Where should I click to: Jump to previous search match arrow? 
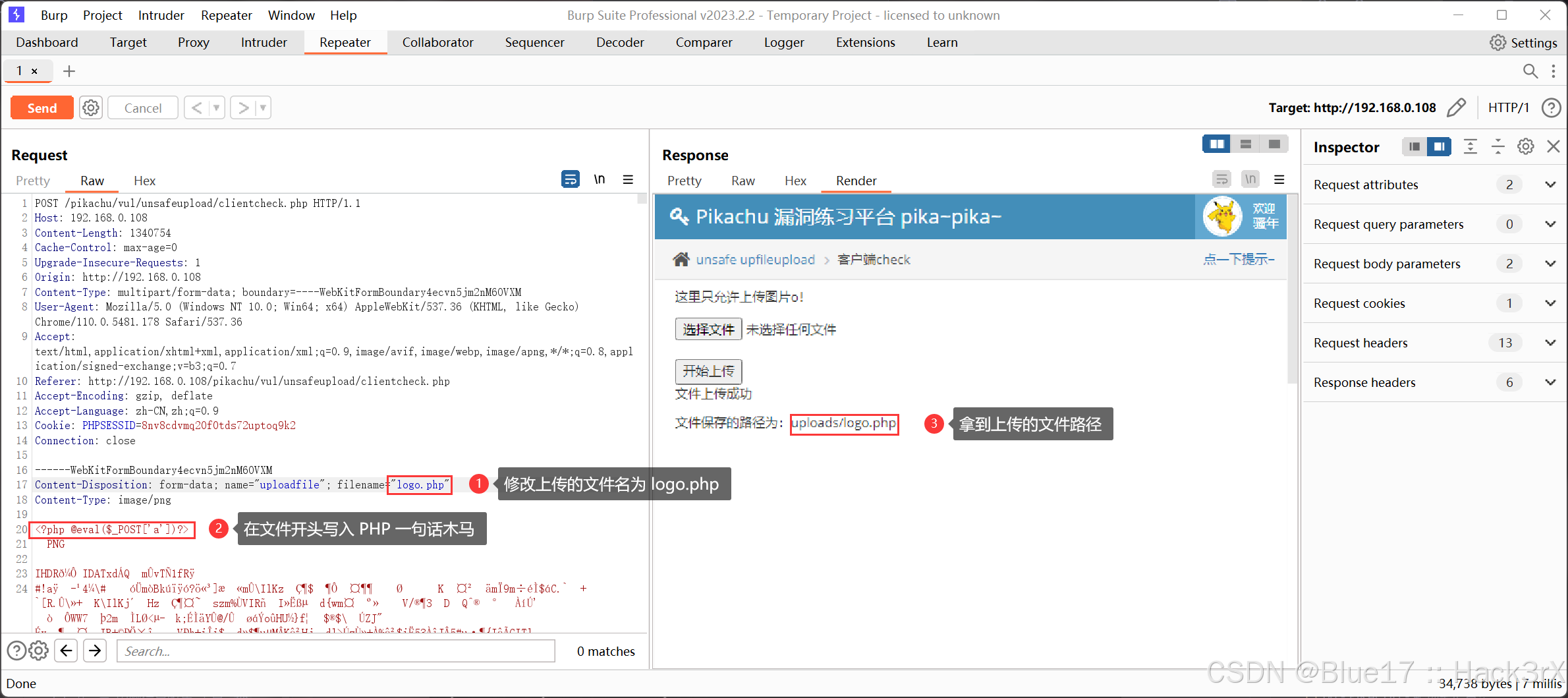(x=66, y=651)
